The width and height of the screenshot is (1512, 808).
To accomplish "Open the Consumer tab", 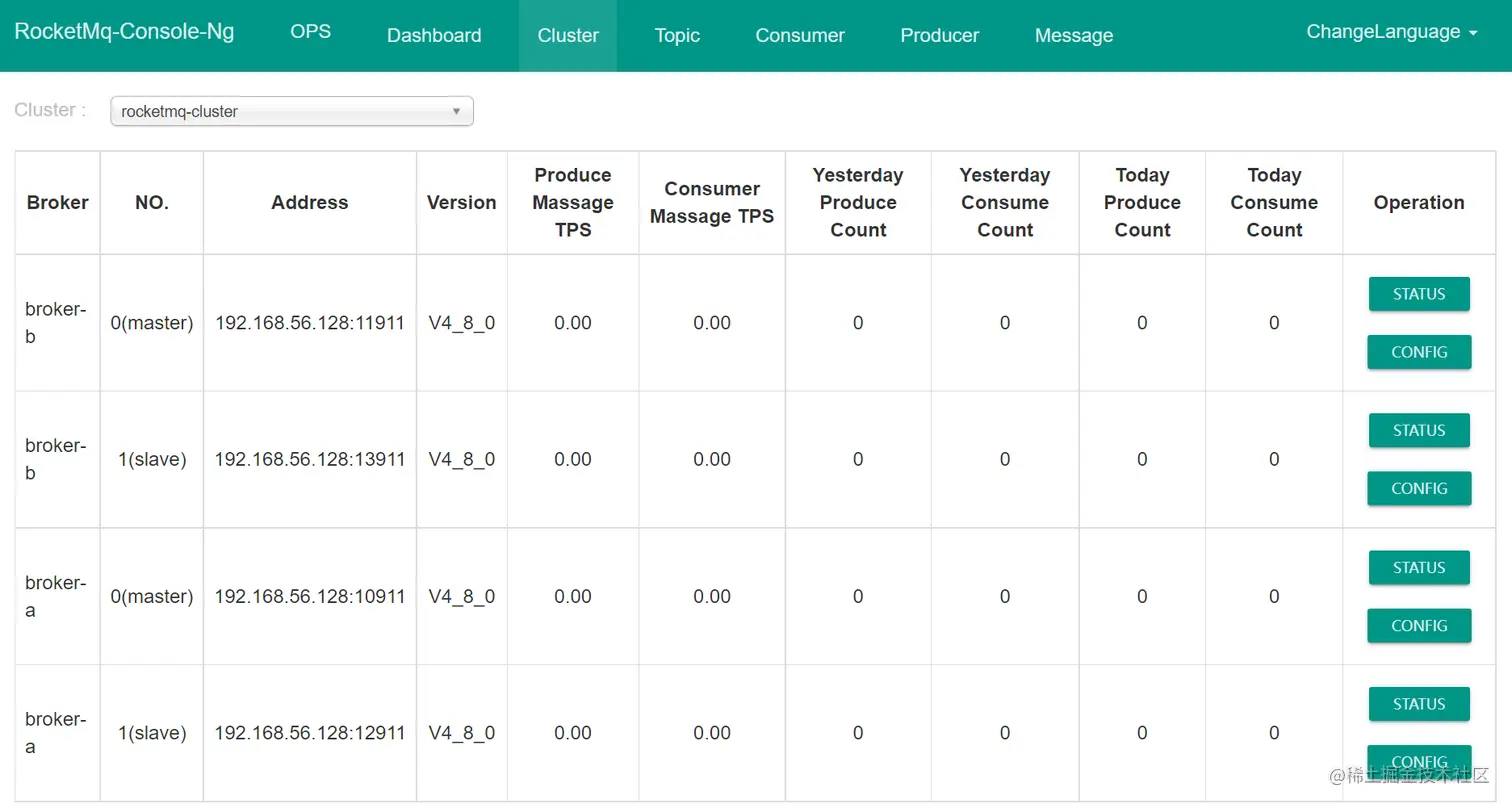I will click(x=800, y=36).
